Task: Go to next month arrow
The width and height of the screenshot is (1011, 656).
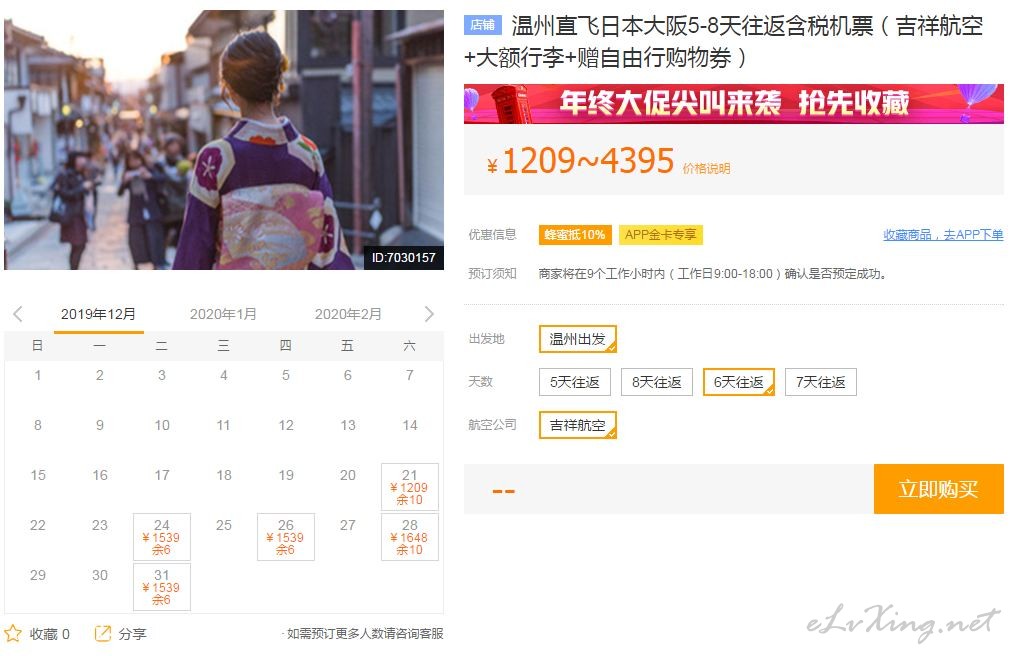Action: [x=429, y=314]
